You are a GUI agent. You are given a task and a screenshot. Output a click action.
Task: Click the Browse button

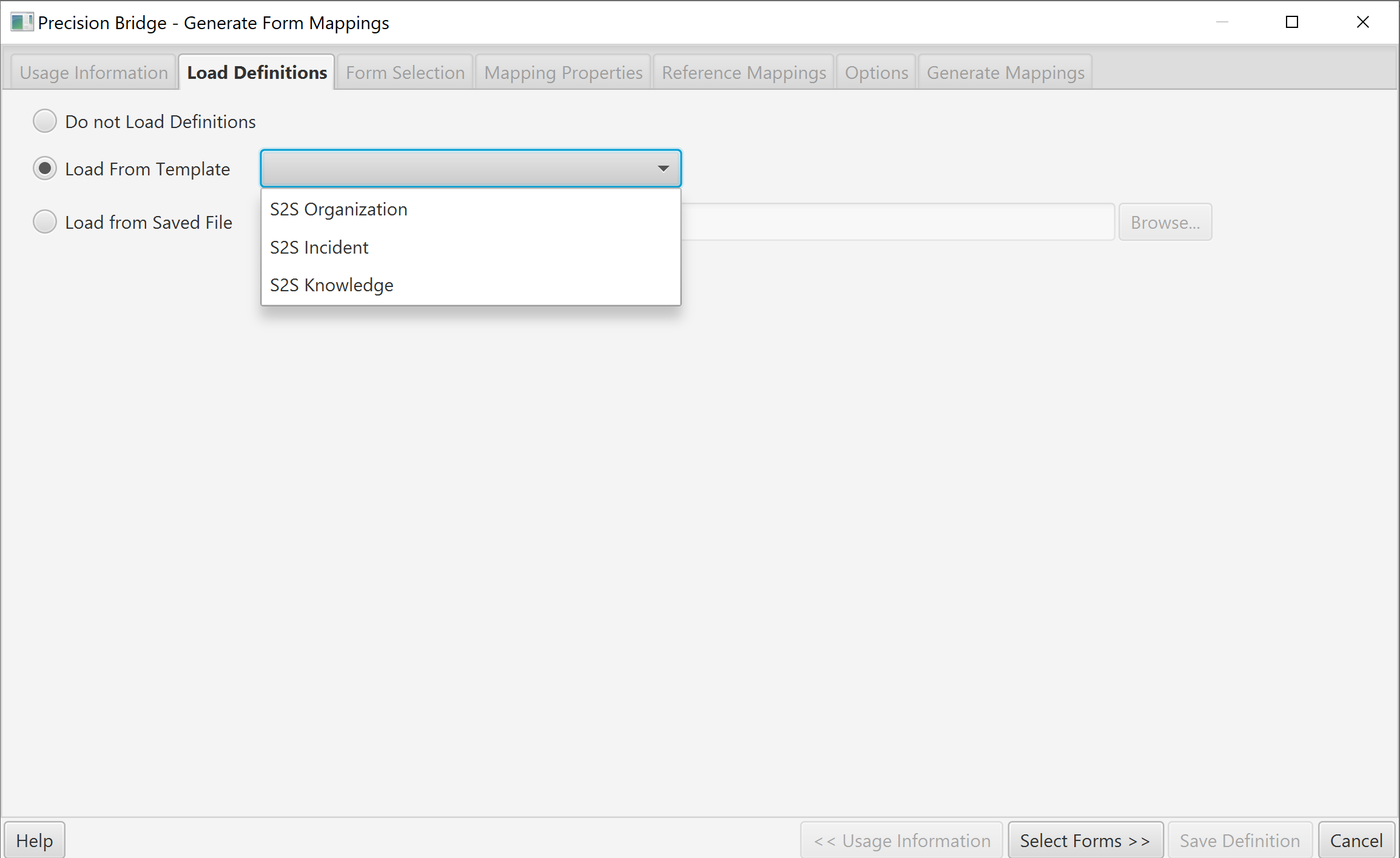[1165, 221]
